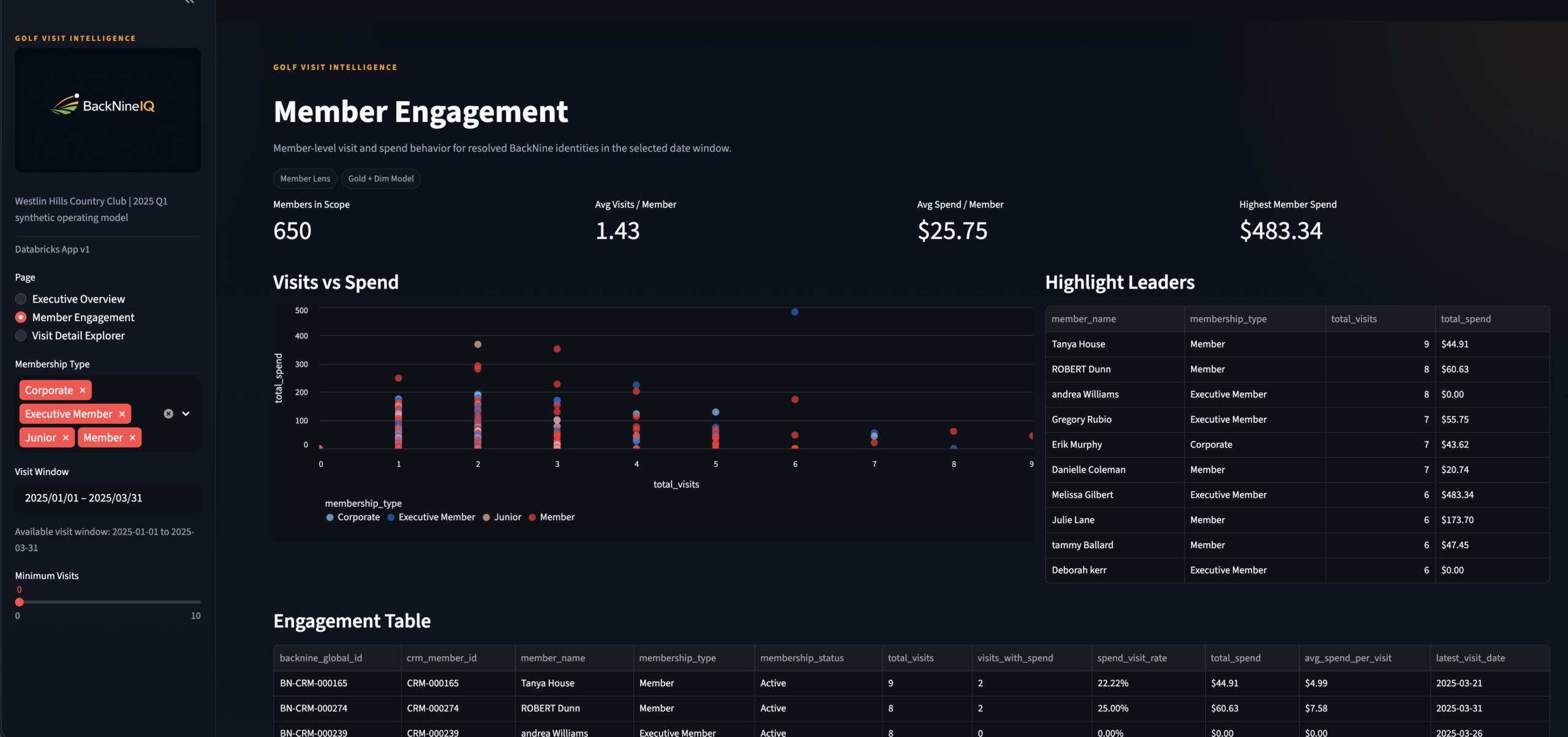This screenshot has height=737, width=1568.
Task: Clear all membership type selections icon
Action: click(168, 414)
